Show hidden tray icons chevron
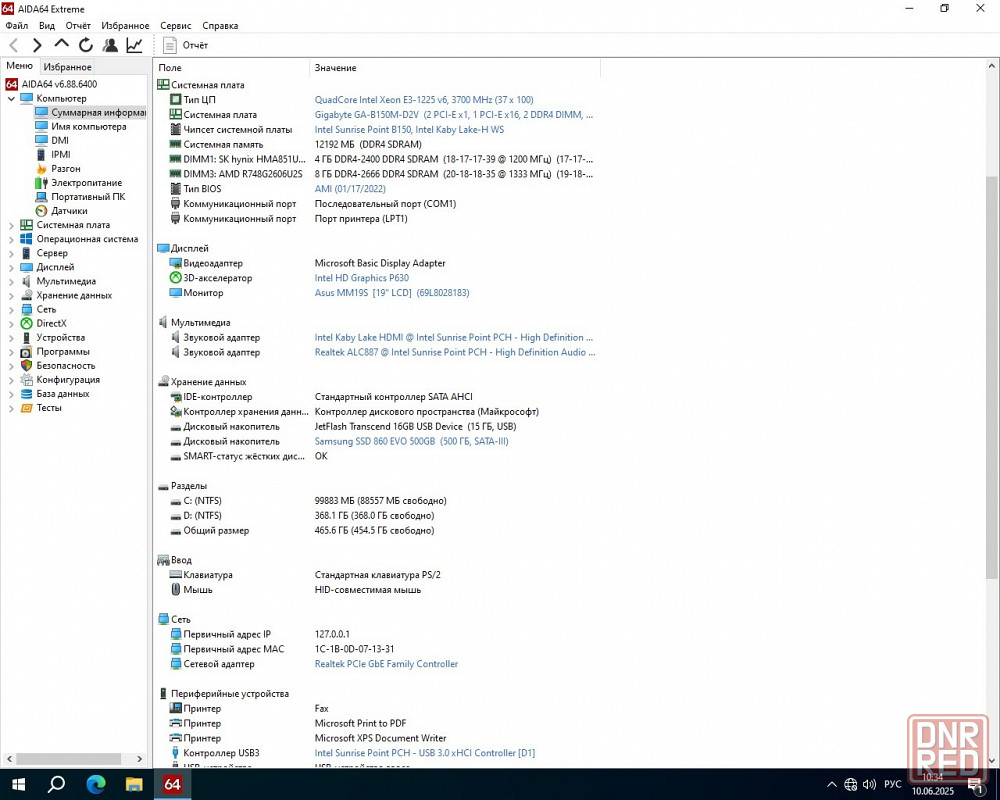Viewport: 1000px width, 800px height. (x=832, y=785)
